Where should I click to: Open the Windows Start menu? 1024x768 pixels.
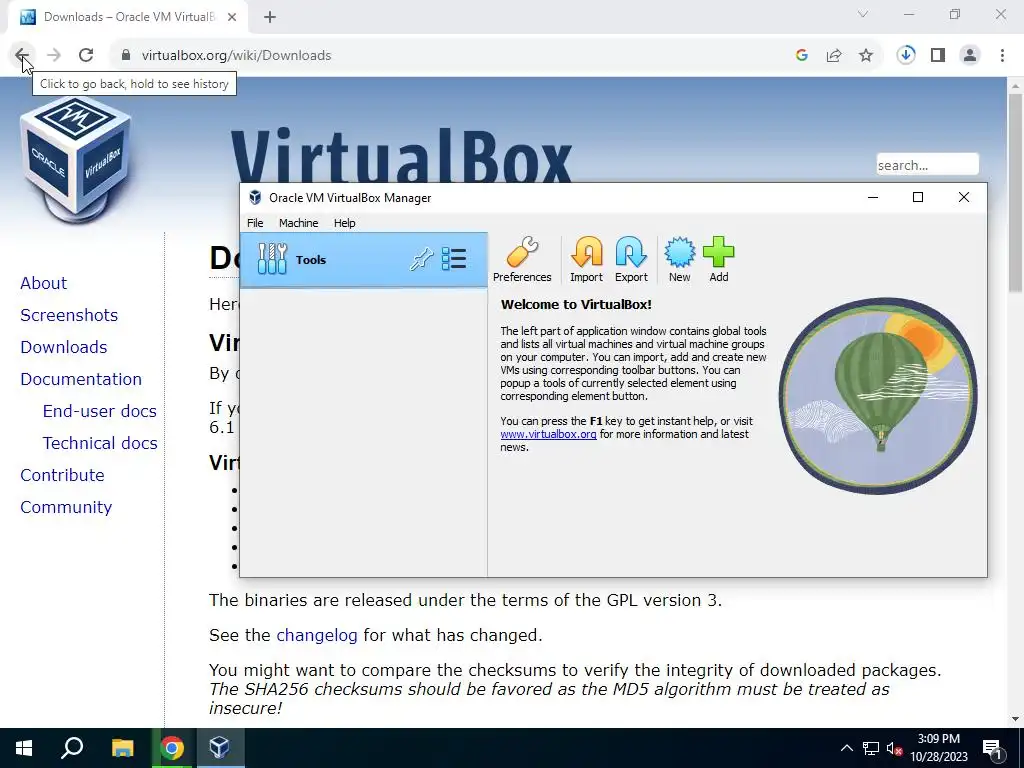click(24, 748)
